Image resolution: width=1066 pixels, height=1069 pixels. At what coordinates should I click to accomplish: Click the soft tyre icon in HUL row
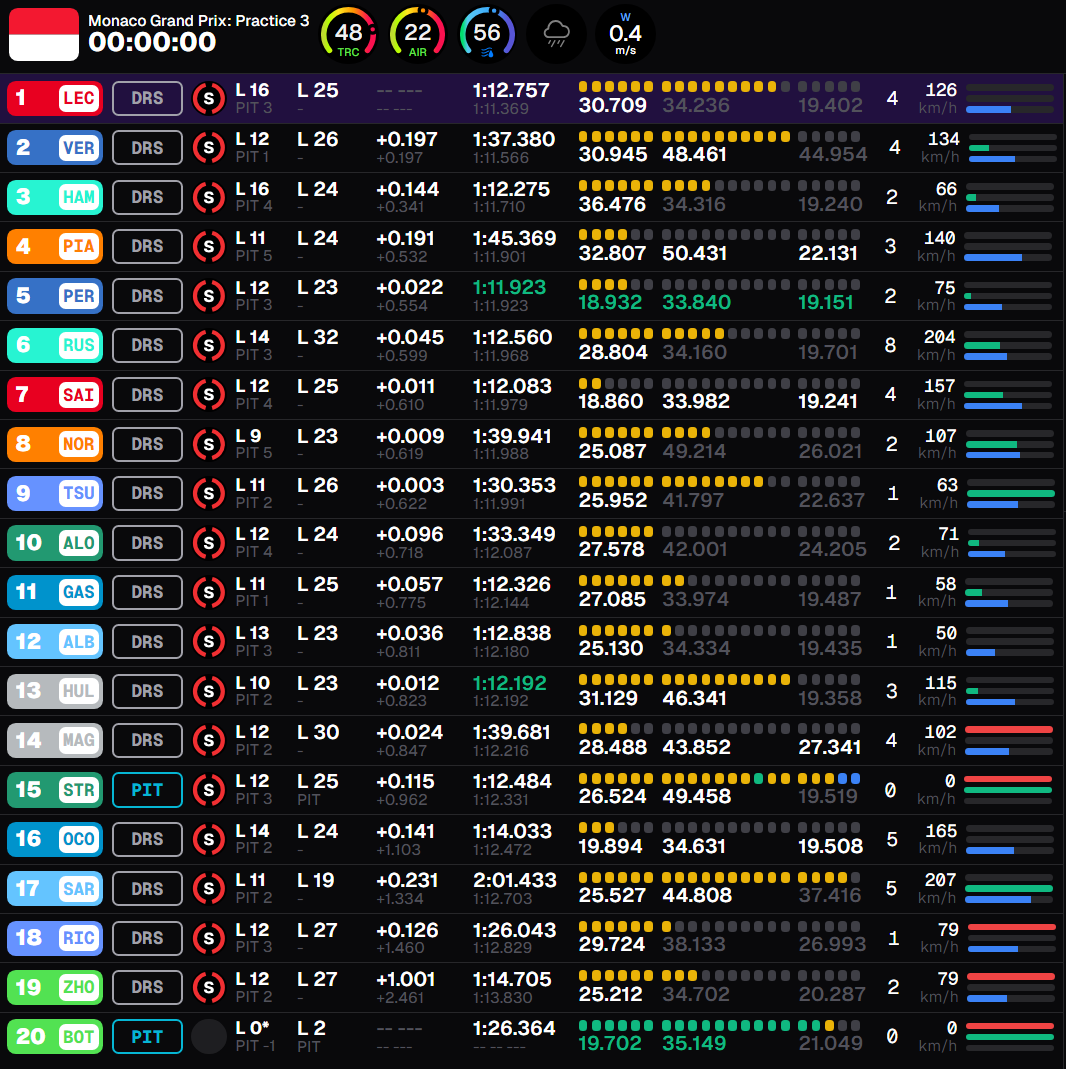(209, 691)
